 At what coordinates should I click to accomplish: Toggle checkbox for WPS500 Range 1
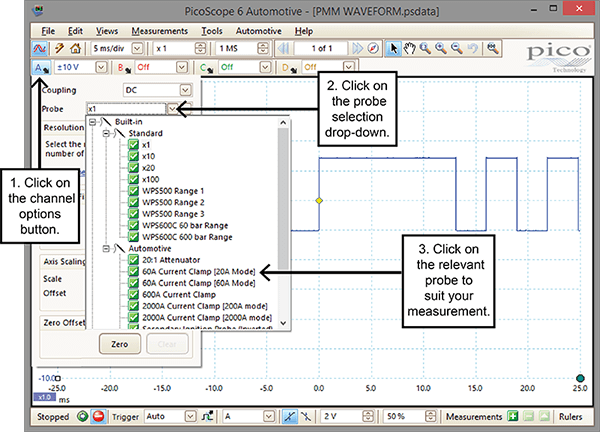click(133, 191)
